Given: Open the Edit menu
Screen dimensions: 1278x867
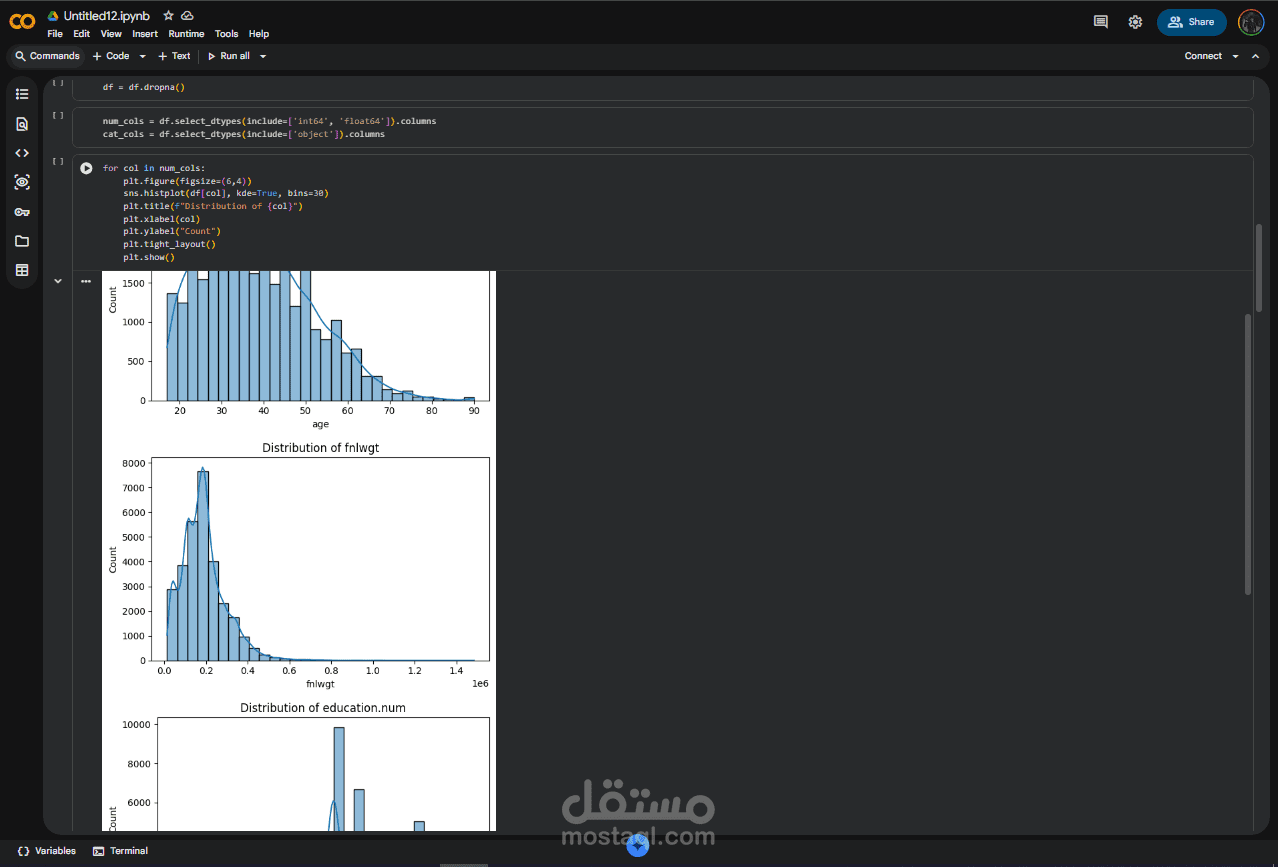Looking at the screenshot, I should 82,34.
